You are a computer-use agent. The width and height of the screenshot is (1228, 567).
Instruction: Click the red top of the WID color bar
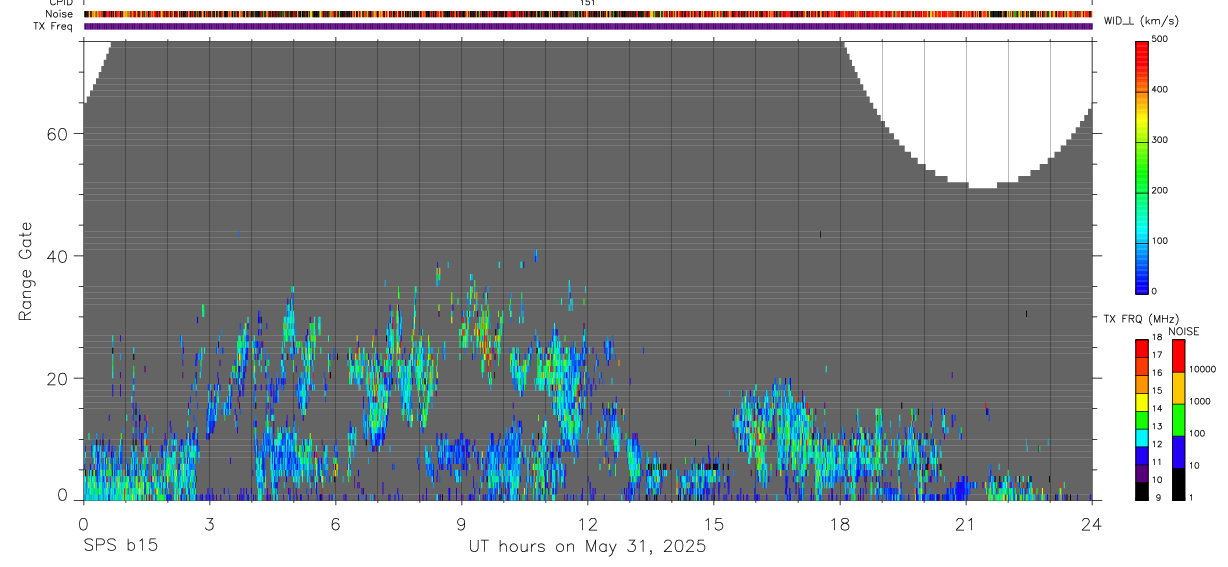pos(1142,52)
